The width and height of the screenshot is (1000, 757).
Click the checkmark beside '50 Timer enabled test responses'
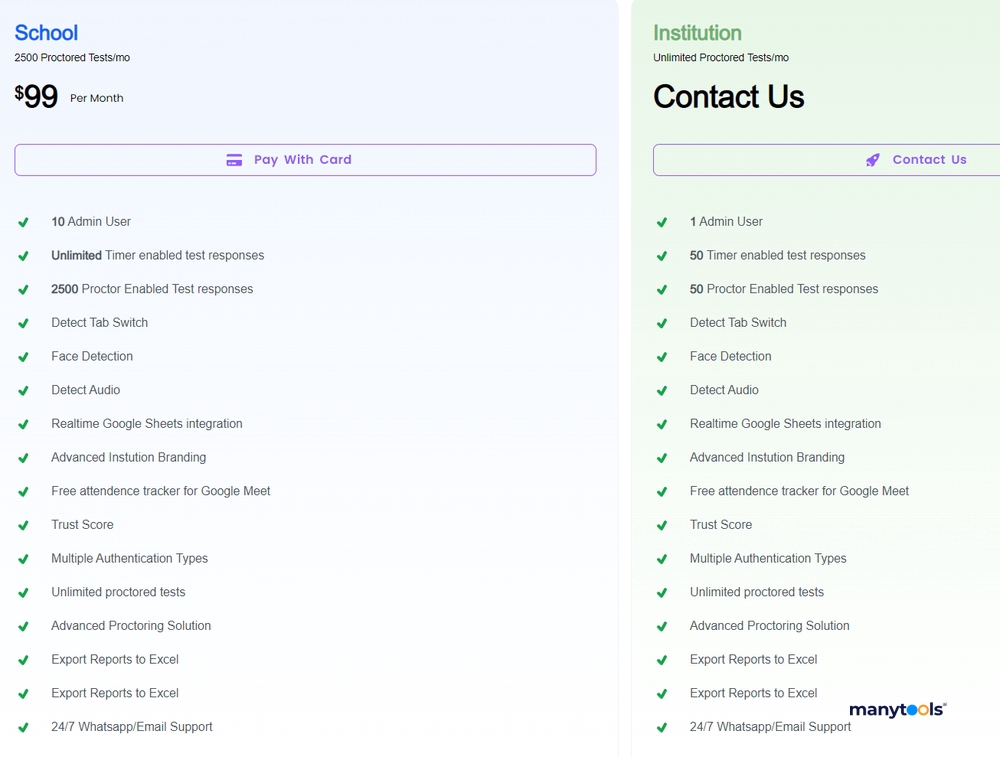pos(662,256)
